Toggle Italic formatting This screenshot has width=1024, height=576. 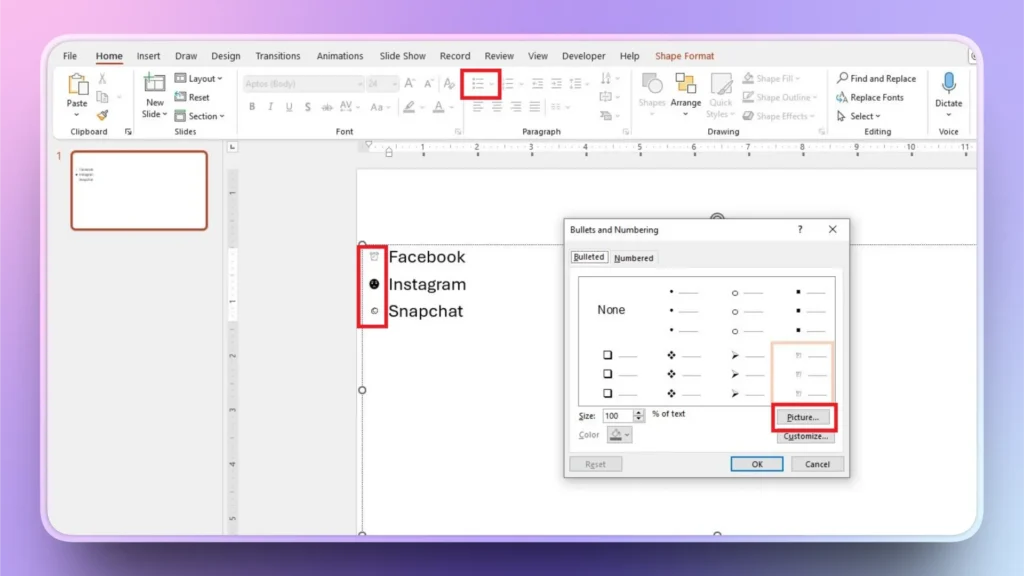coord(271,104)
